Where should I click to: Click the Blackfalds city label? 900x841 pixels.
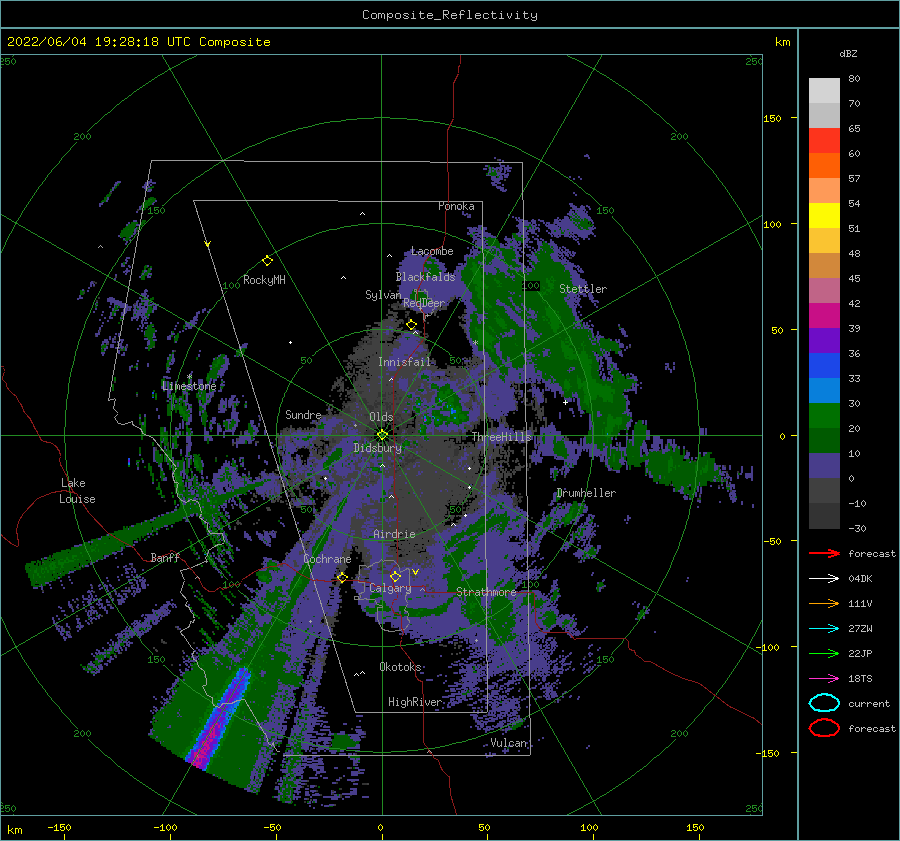425,277
